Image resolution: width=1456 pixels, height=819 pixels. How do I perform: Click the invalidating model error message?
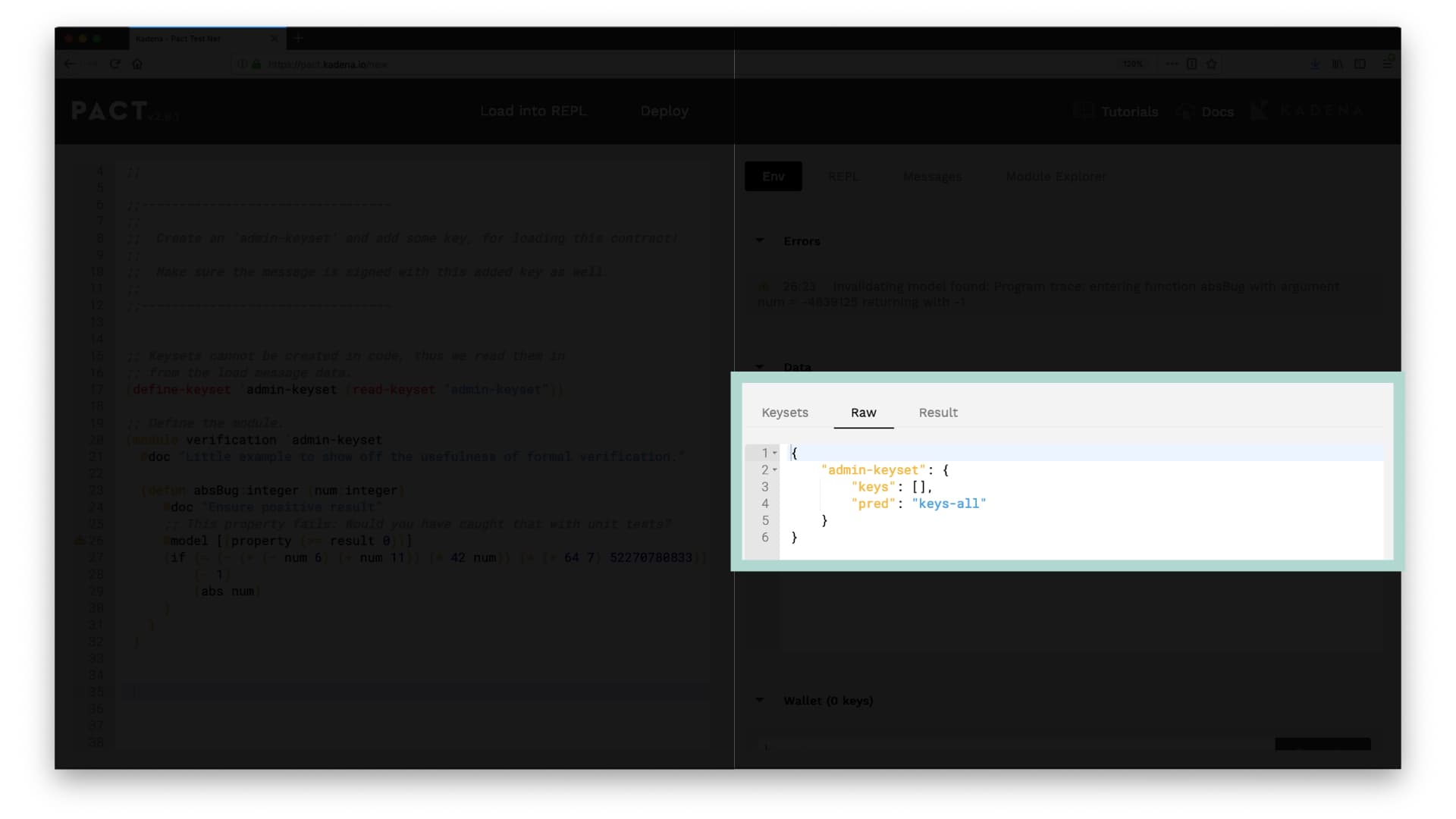pyautogui.click(x=1049, y=294)
